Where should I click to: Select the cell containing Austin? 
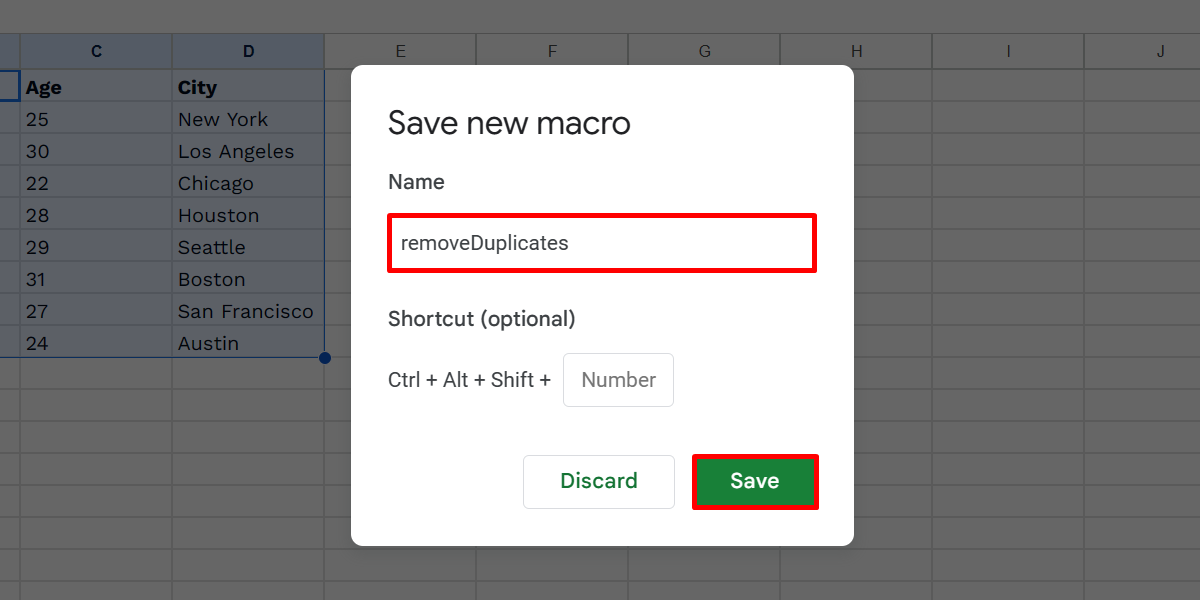pos(247,343)
